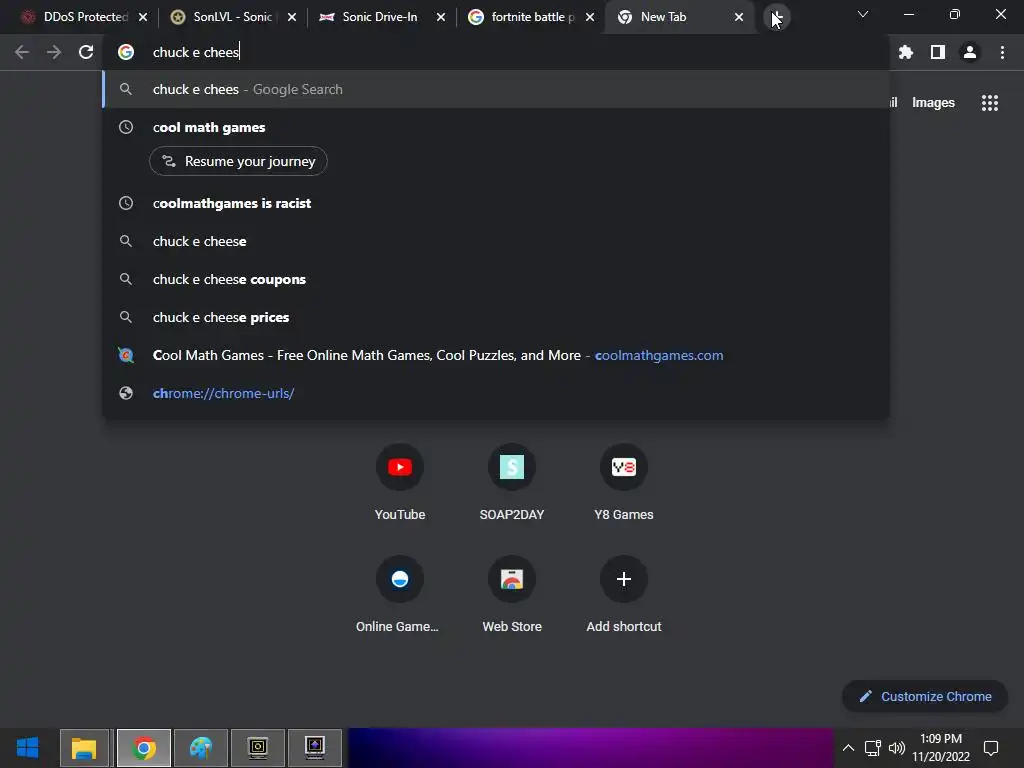This screenshot has height=768, width=1024.
Task: Open the Google apps grid
Action: (990, 103)
